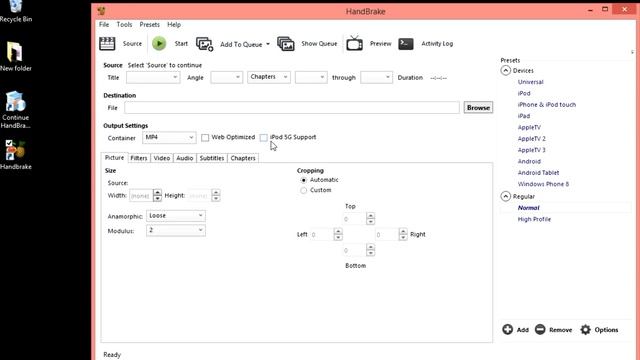Open the Anamorphic Loose dropdown
The height and width of the screenshot is (360, 640).
pos(176,216)
